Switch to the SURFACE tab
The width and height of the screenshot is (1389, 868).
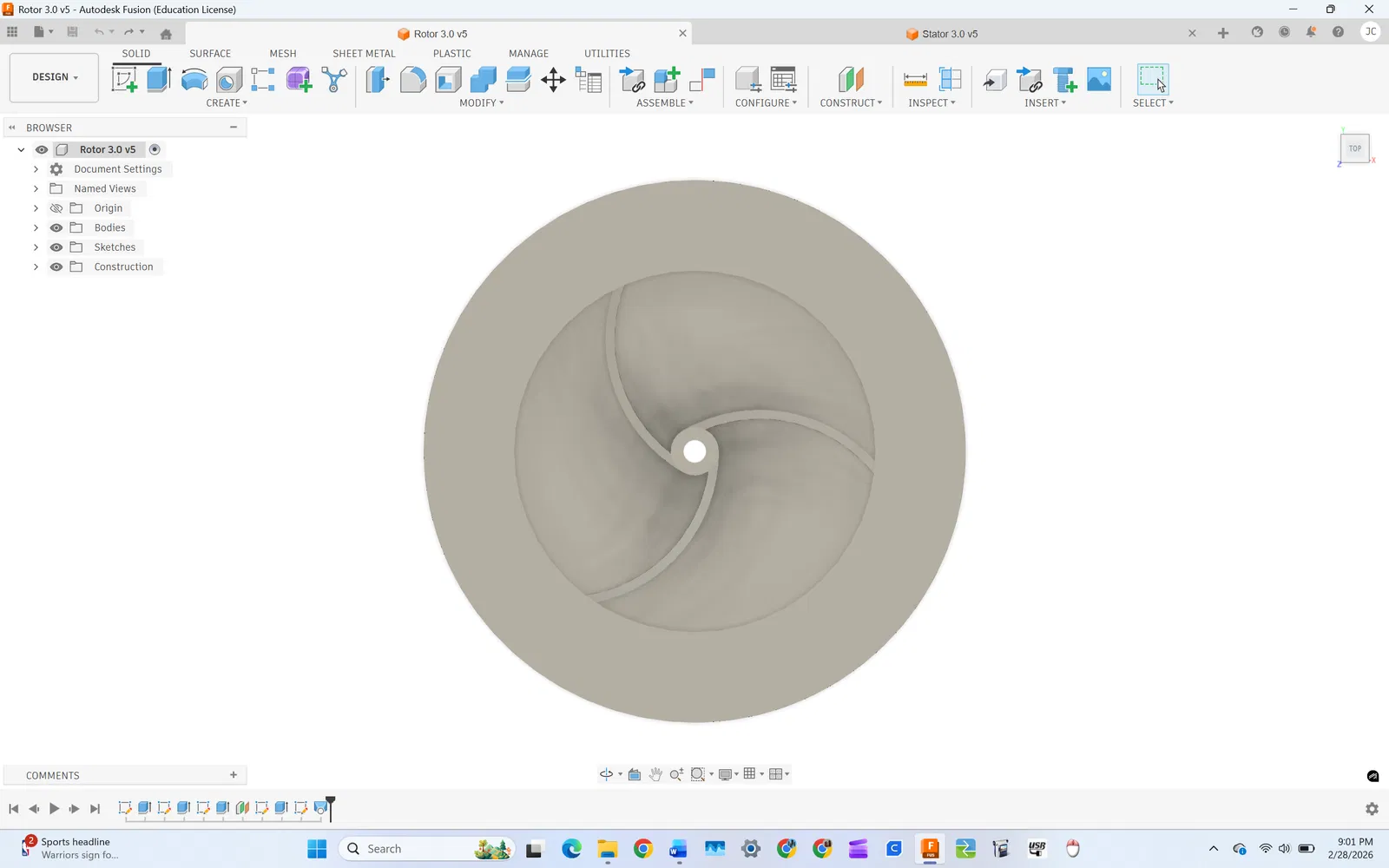click(210, 53)
